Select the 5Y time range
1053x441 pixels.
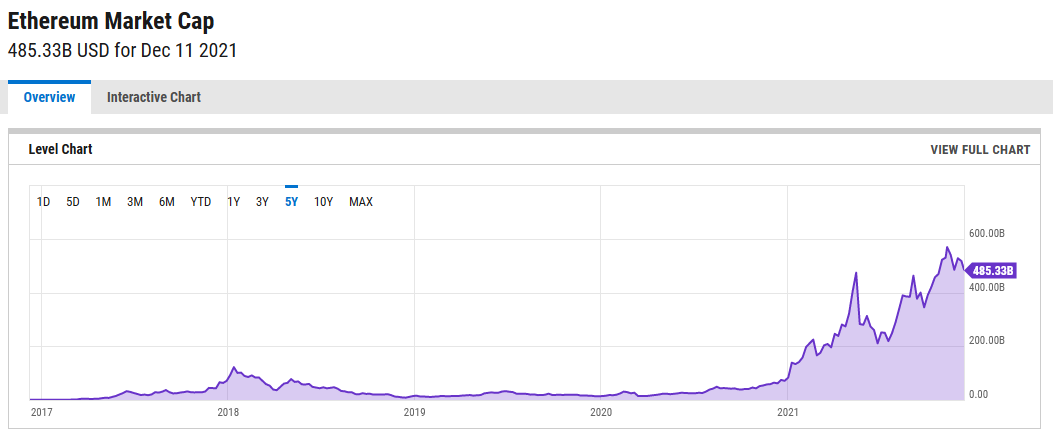click(x=291, y=202)
